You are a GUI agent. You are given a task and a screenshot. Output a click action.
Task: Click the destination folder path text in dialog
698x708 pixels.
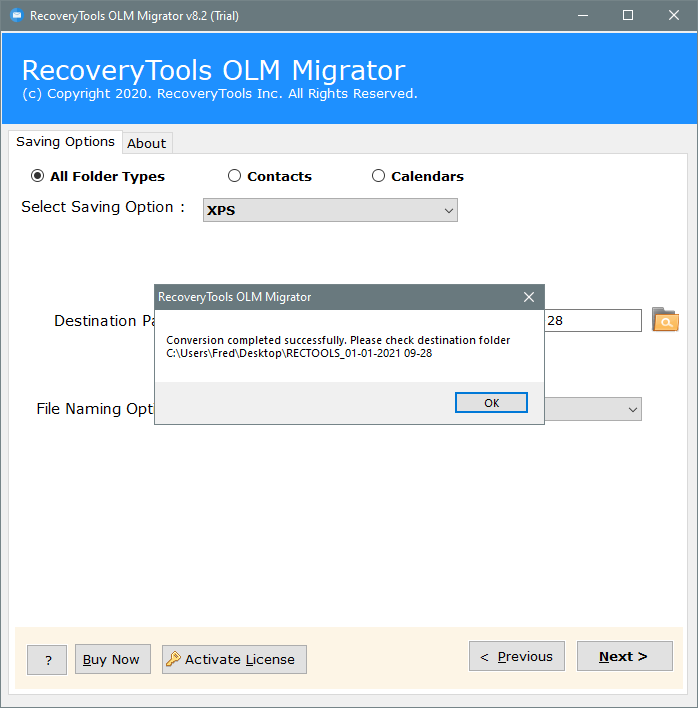point(299,353)
